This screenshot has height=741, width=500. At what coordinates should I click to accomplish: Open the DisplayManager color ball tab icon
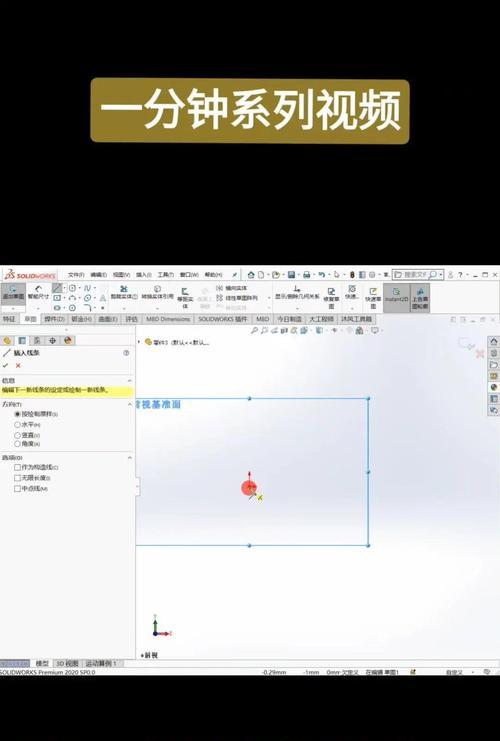click(x=68, y=340)
